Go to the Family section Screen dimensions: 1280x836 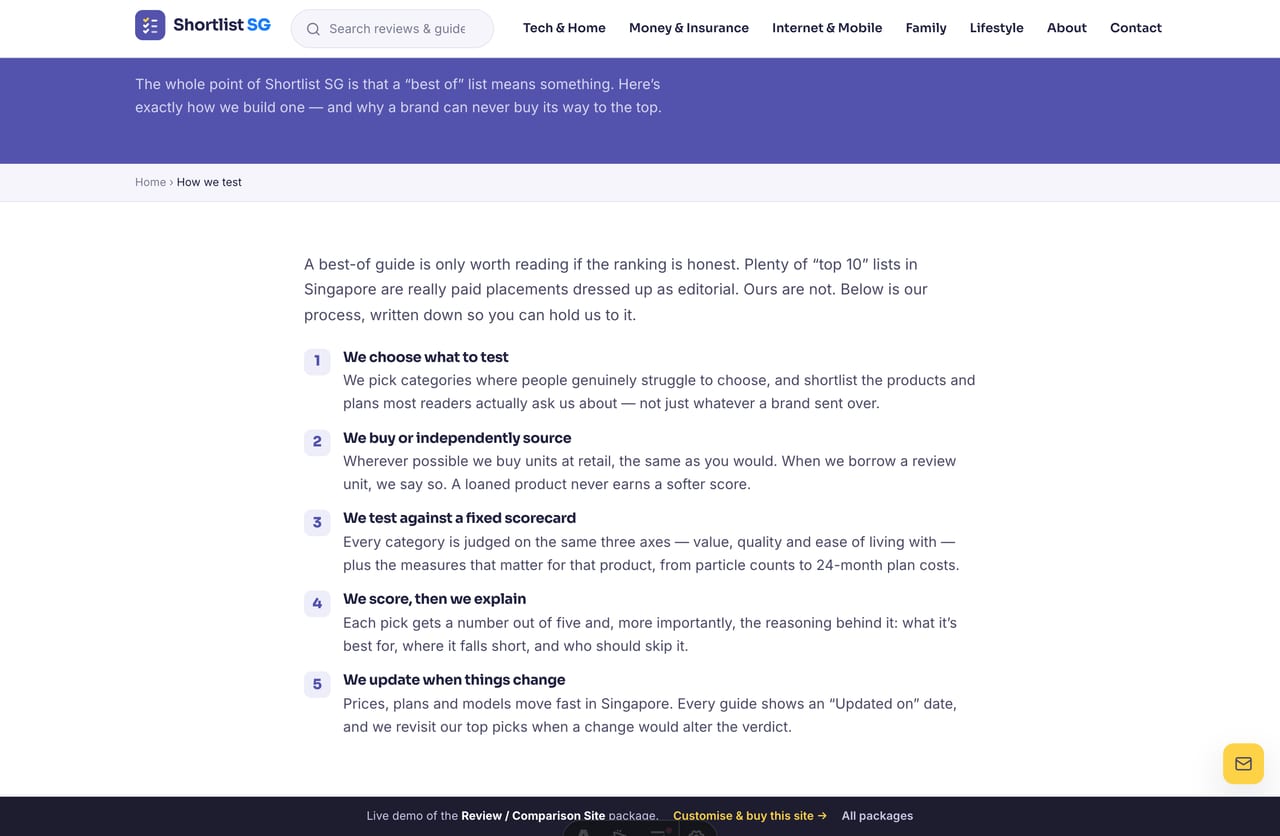click(x=926, y=28)
